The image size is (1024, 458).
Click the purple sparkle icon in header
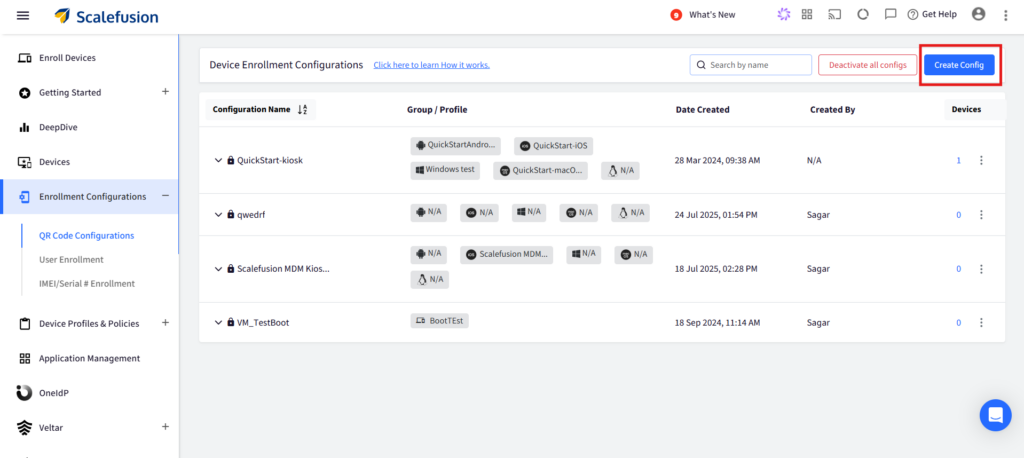(x=783, y=15)
